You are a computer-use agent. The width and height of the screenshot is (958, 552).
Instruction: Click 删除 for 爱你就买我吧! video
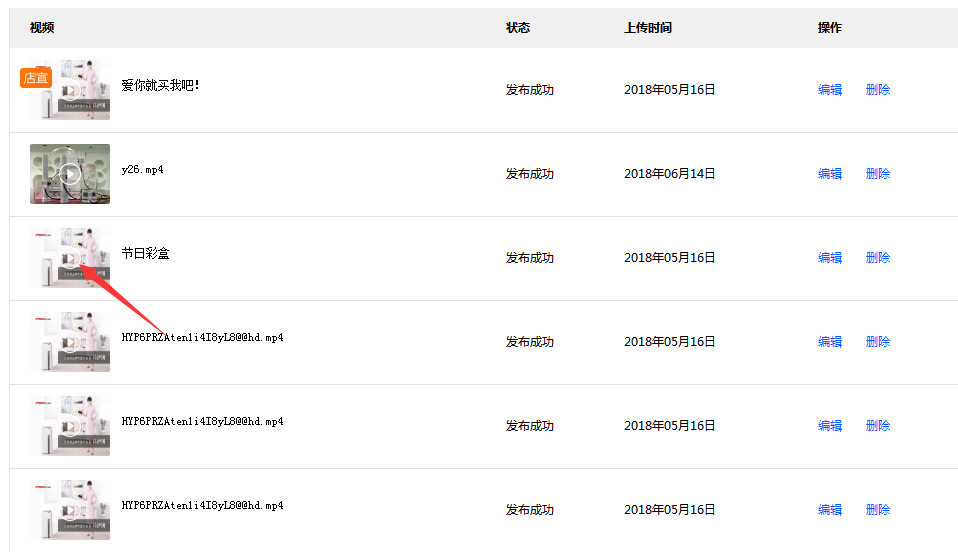878,90
